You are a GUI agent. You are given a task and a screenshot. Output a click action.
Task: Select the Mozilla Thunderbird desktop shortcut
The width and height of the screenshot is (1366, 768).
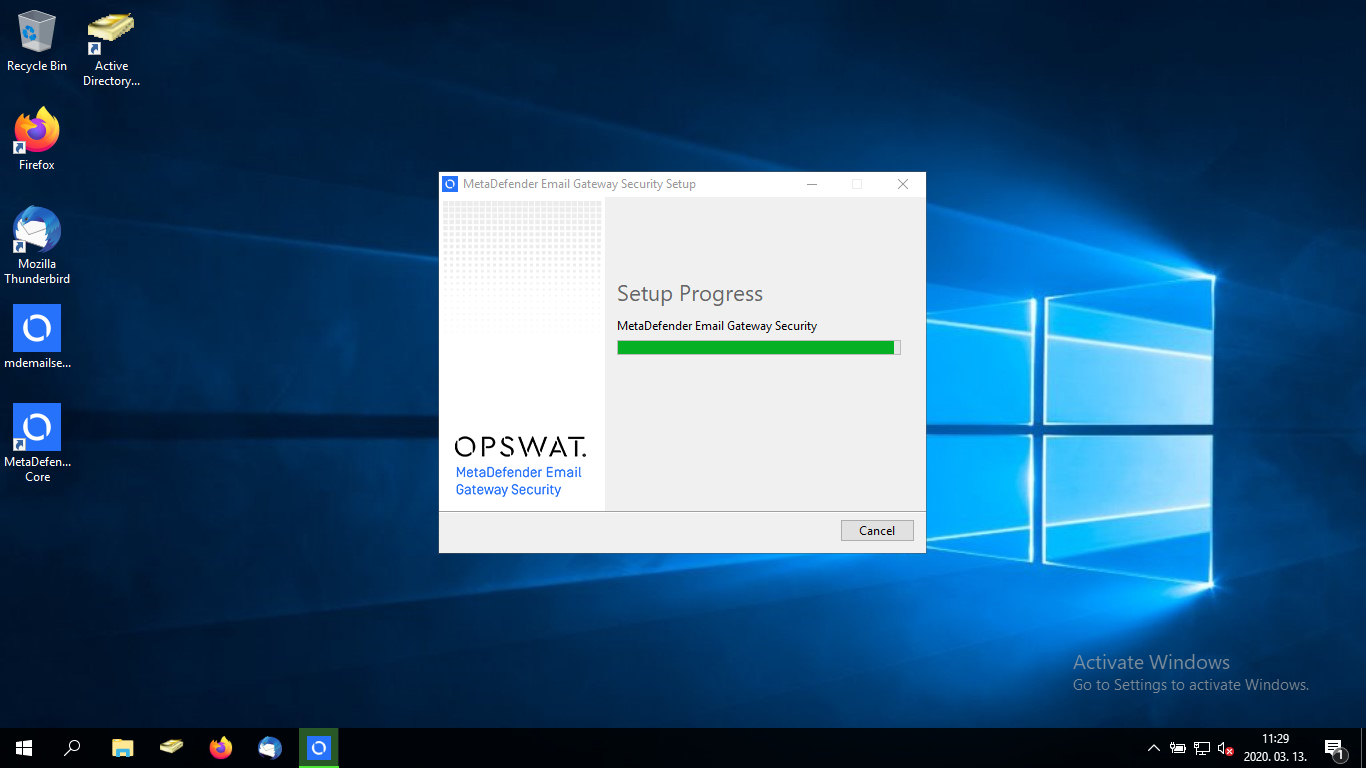point(37,231)
